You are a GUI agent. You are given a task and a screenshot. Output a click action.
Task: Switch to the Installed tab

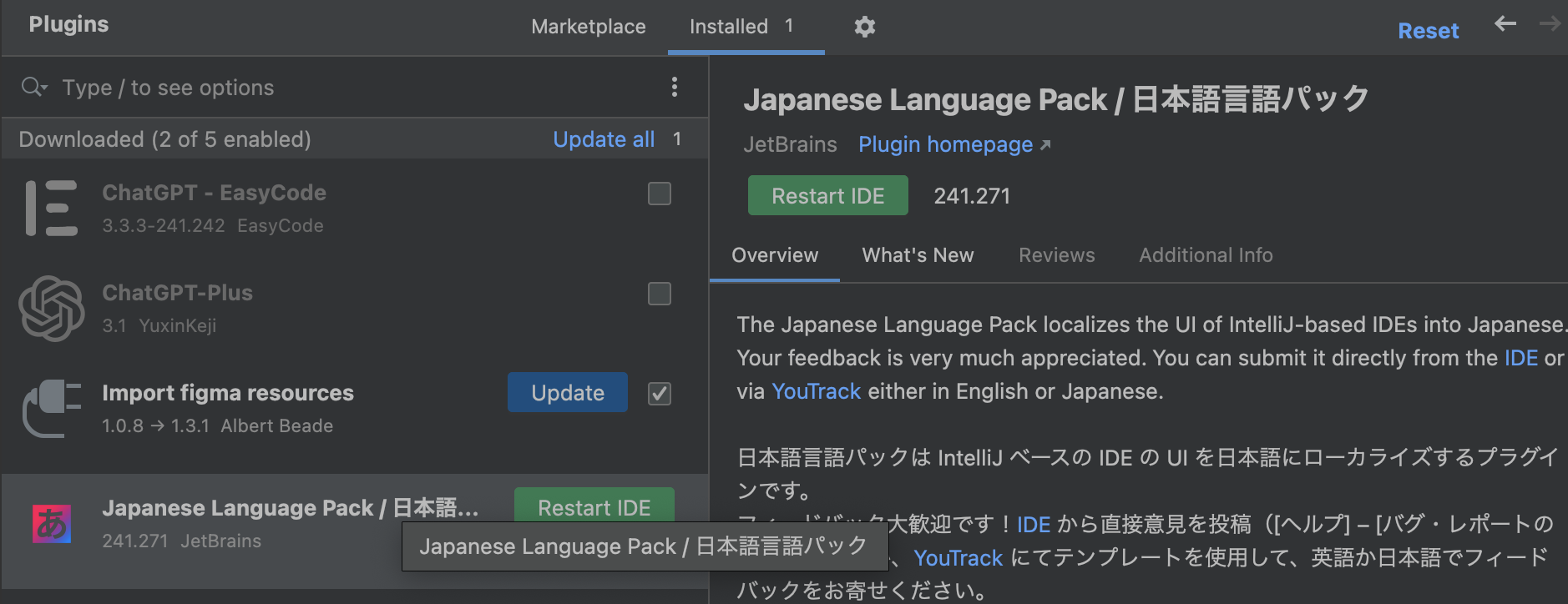tap(745, 27)
